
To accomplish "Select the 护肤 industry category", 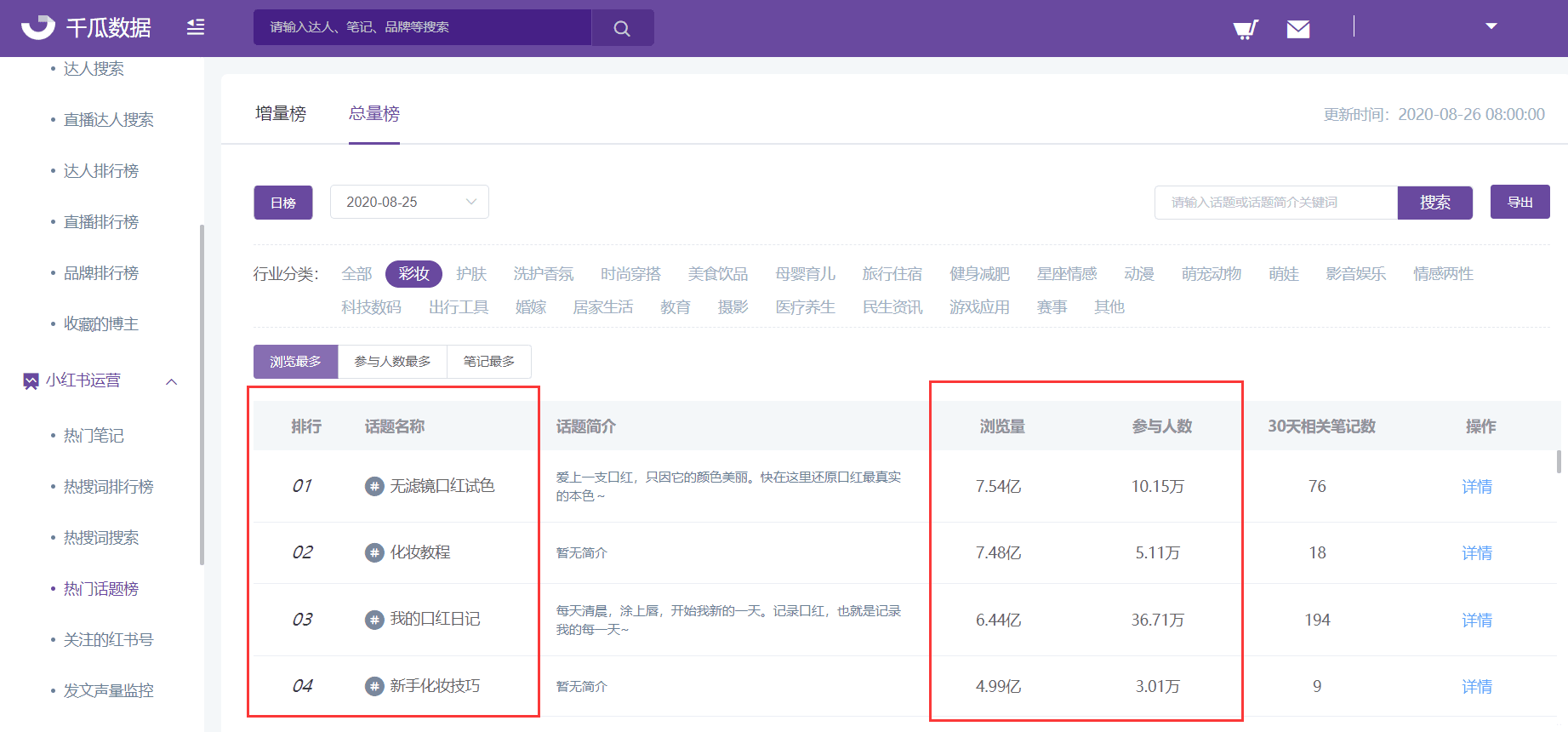I will (x=471, y=274).
